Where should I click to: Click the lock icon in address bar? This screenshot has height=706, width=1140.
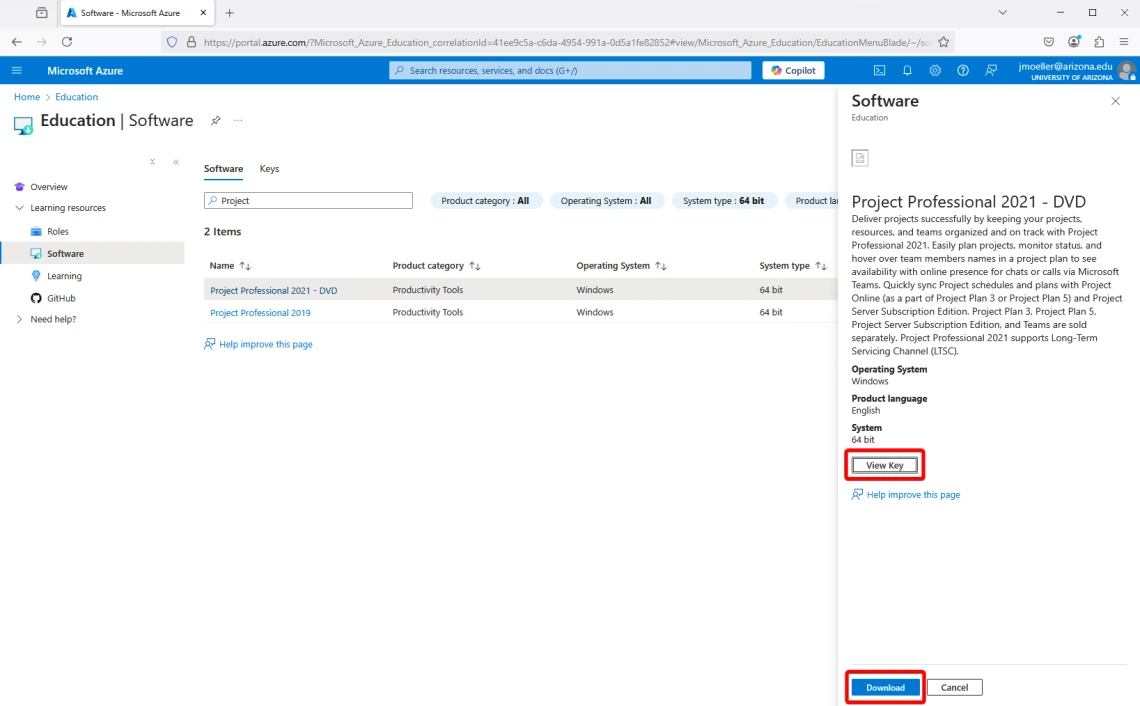191,42
